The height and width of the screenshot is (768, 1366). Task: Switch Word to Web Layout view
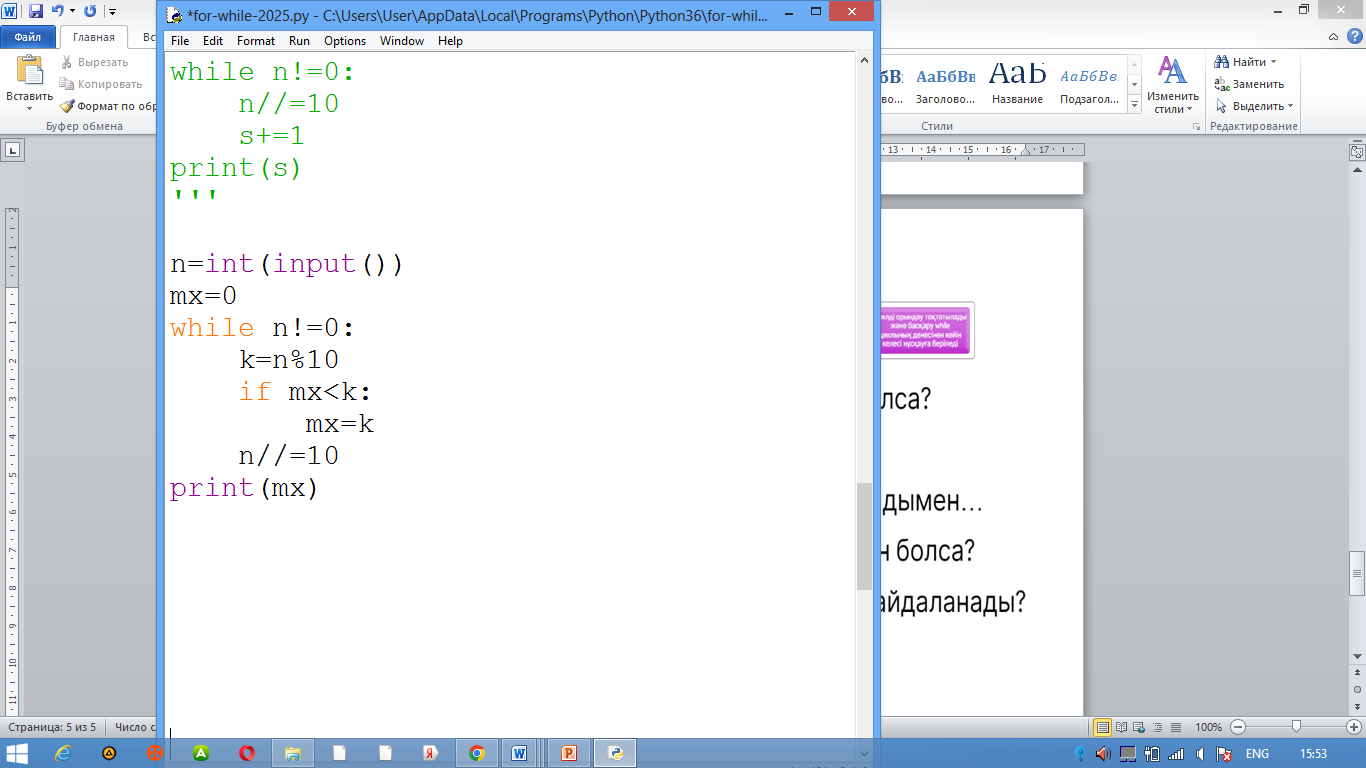pos(1139,727)
